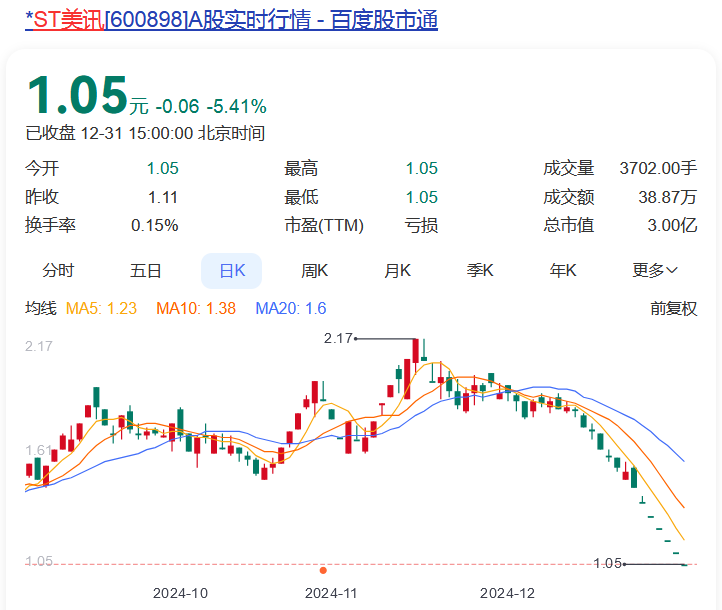The height and width of the screenshot is (610, 722).
Task: Click the MA10: 1.38 indicator label
Action: coord(196,308)
